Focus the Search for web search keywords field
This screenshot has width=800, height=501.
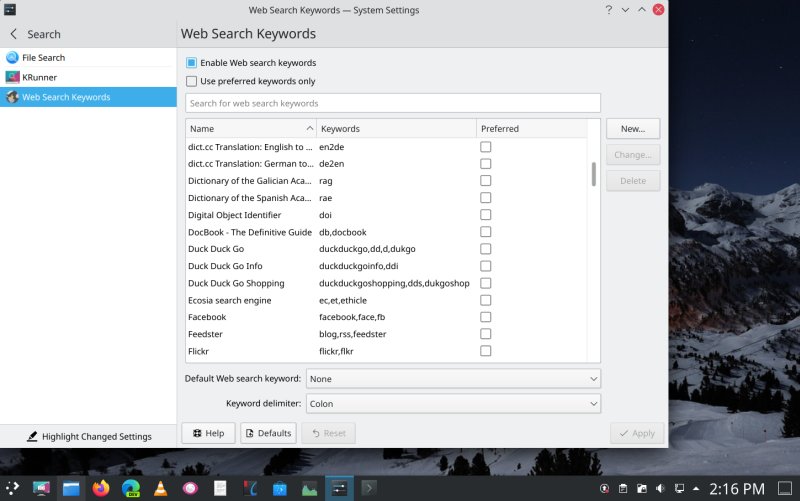point(393,103)
